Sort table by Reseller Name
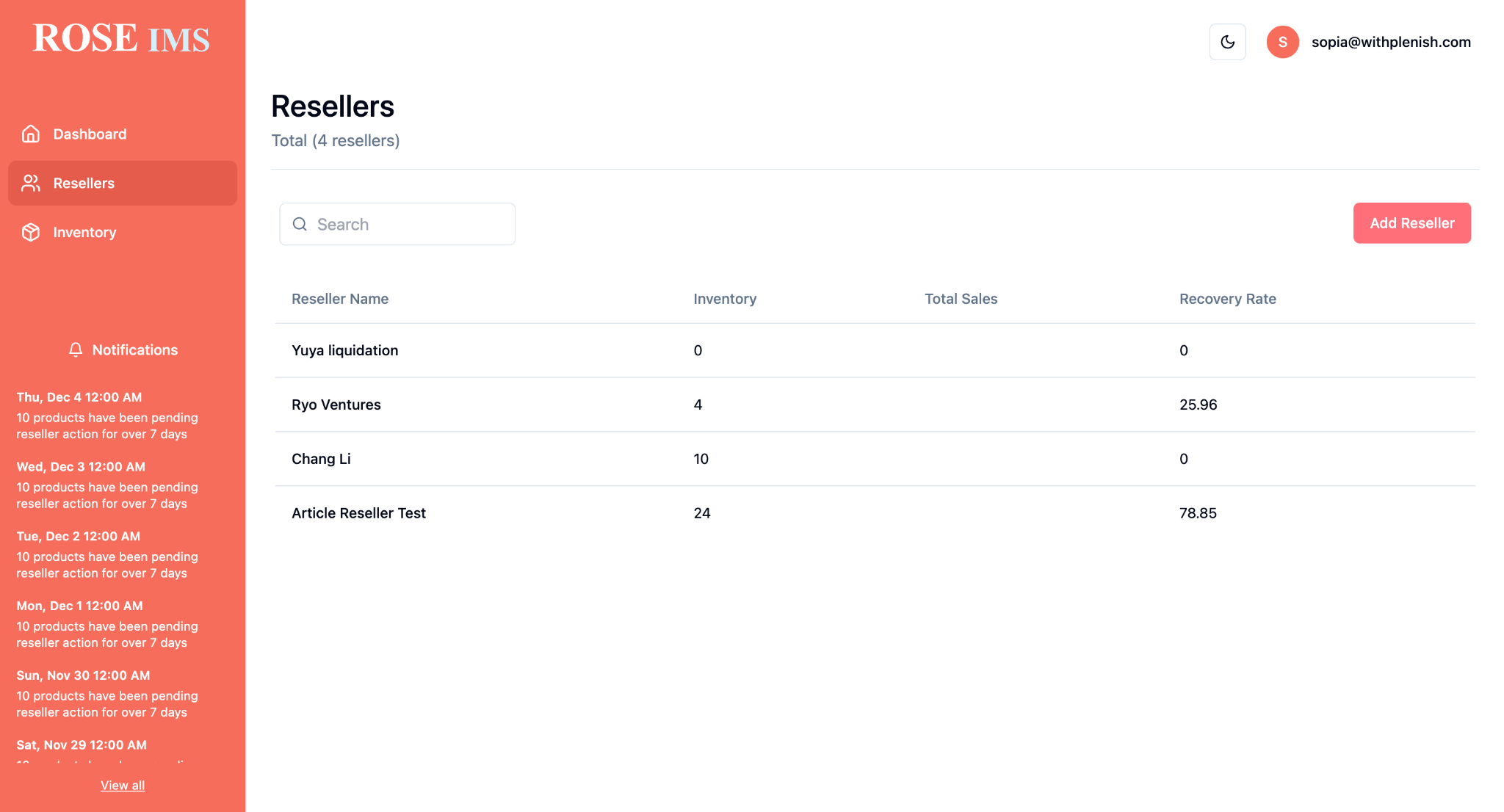Viewport: 1504px width, 812px height. tap(340, 299)
